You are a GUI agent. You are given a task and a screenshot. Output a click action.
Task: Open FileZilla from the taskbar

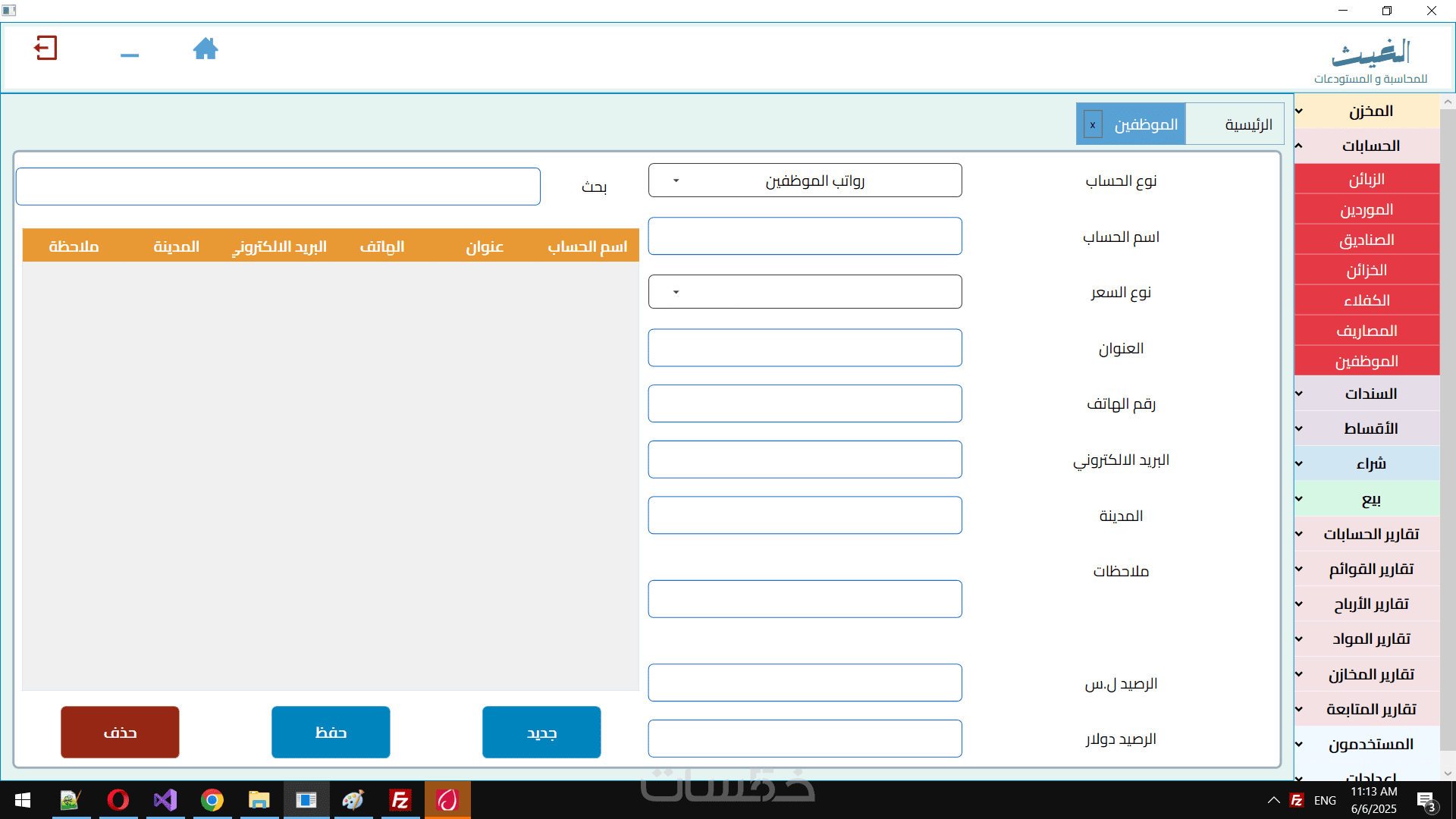(400, 800)
